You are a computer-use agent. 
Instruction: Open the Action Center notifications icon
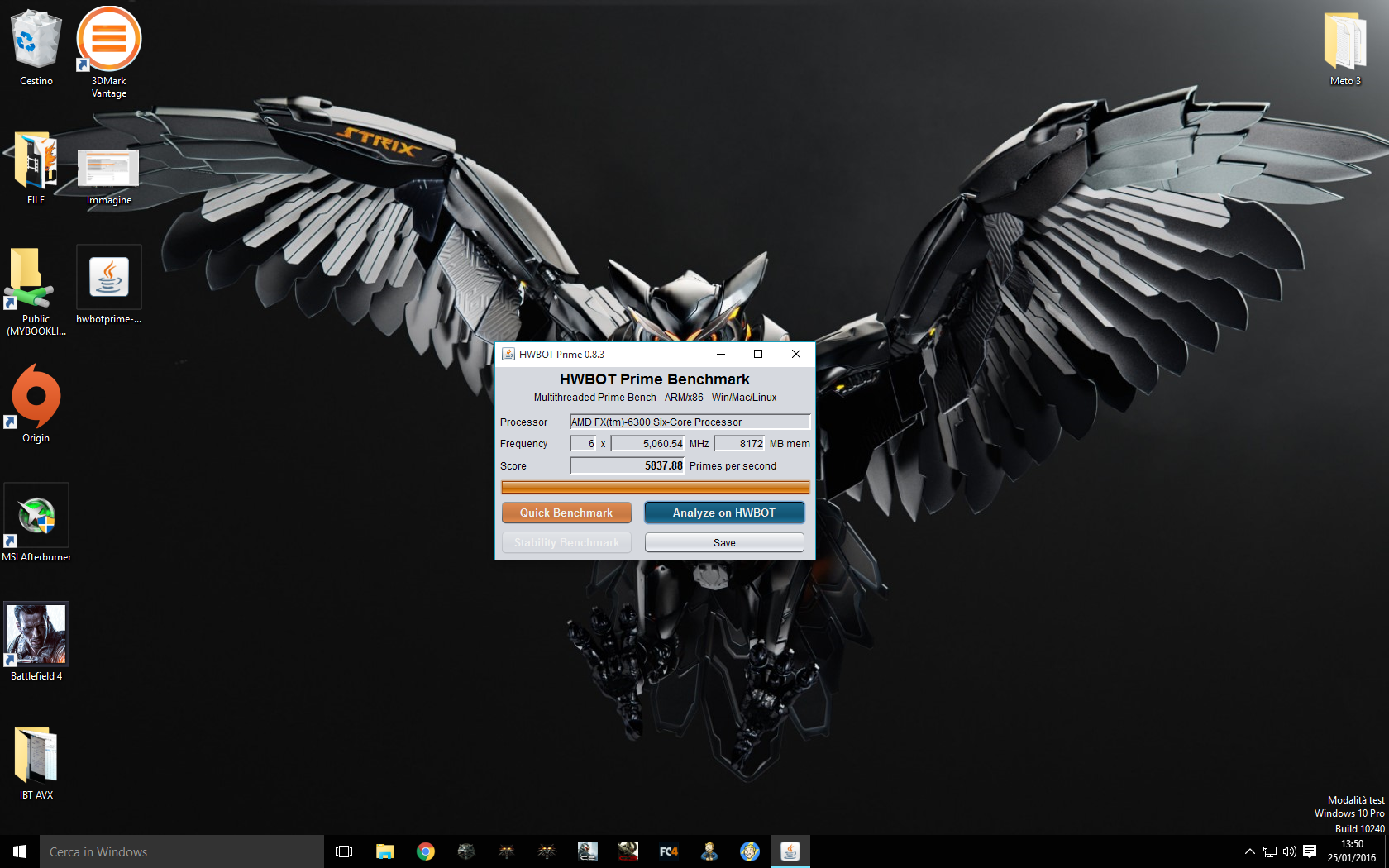[x=1310, y=851]
